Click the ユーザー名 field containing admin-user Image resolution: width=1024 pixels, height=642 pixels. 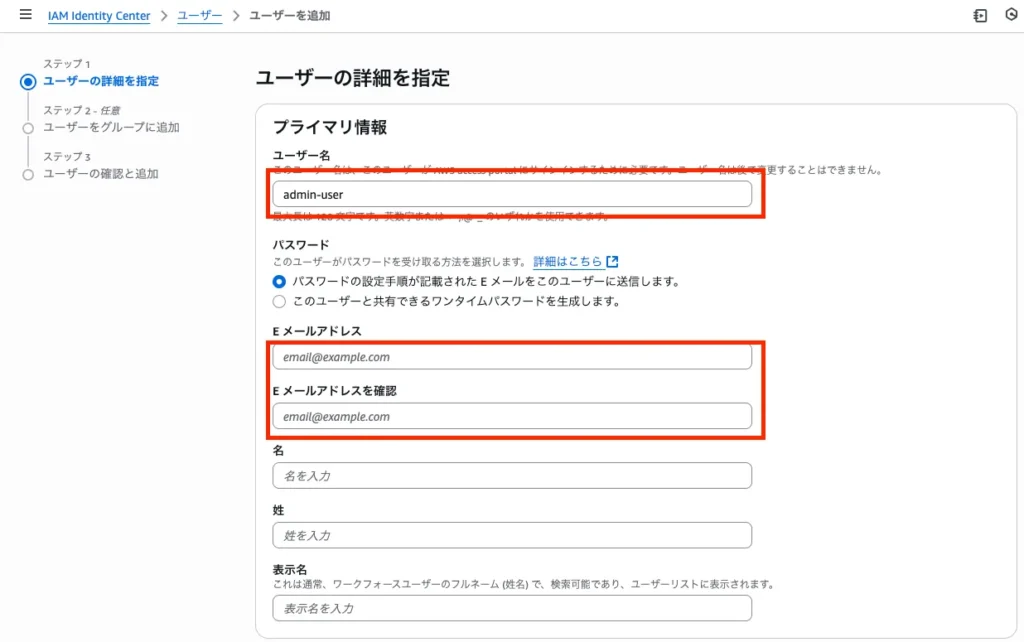(x=512, y=195)
